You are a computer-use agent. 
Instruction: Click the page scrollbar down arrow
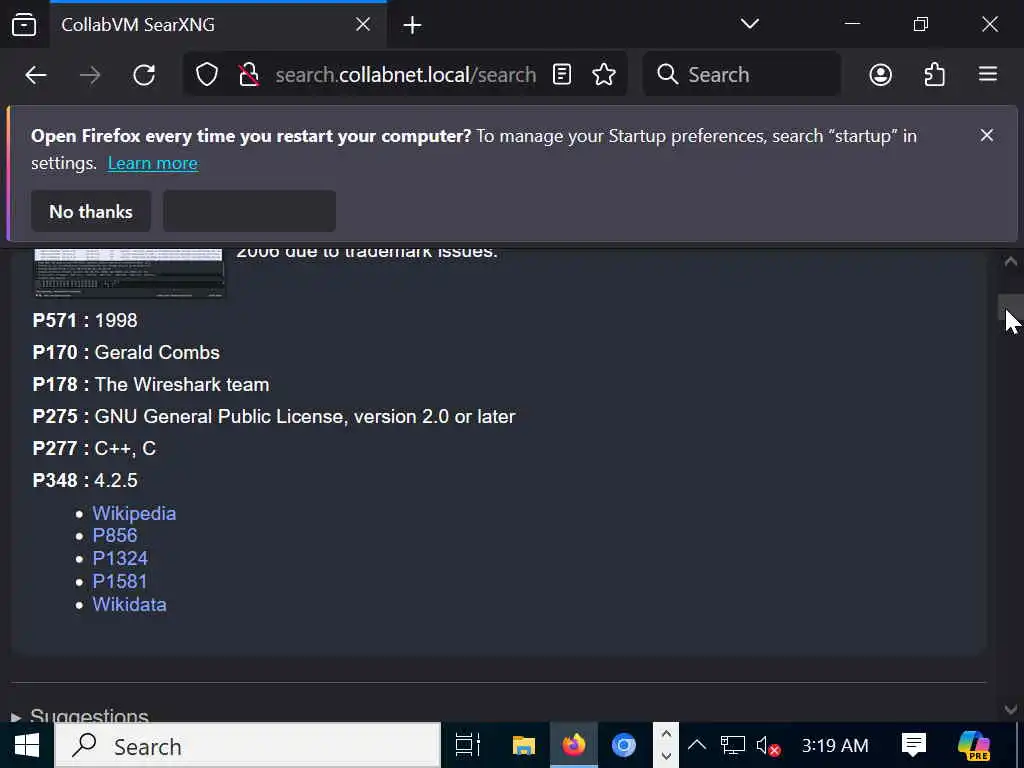1010,709
